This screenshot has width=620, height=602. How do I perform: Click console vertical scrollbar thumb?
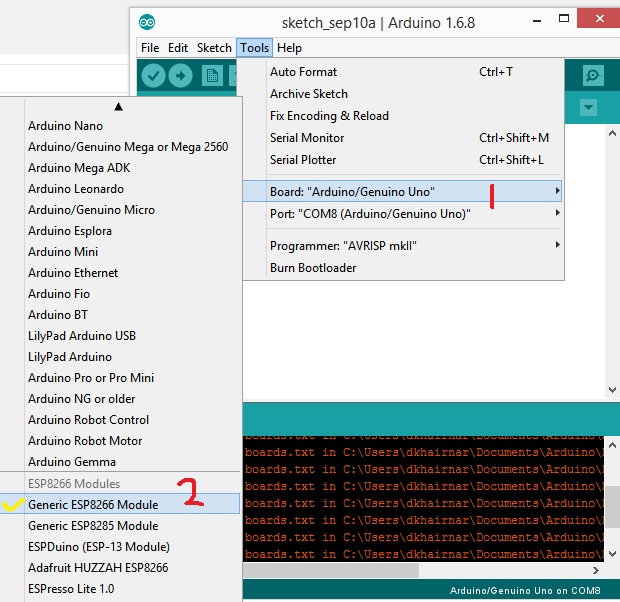tap(612, 507)
